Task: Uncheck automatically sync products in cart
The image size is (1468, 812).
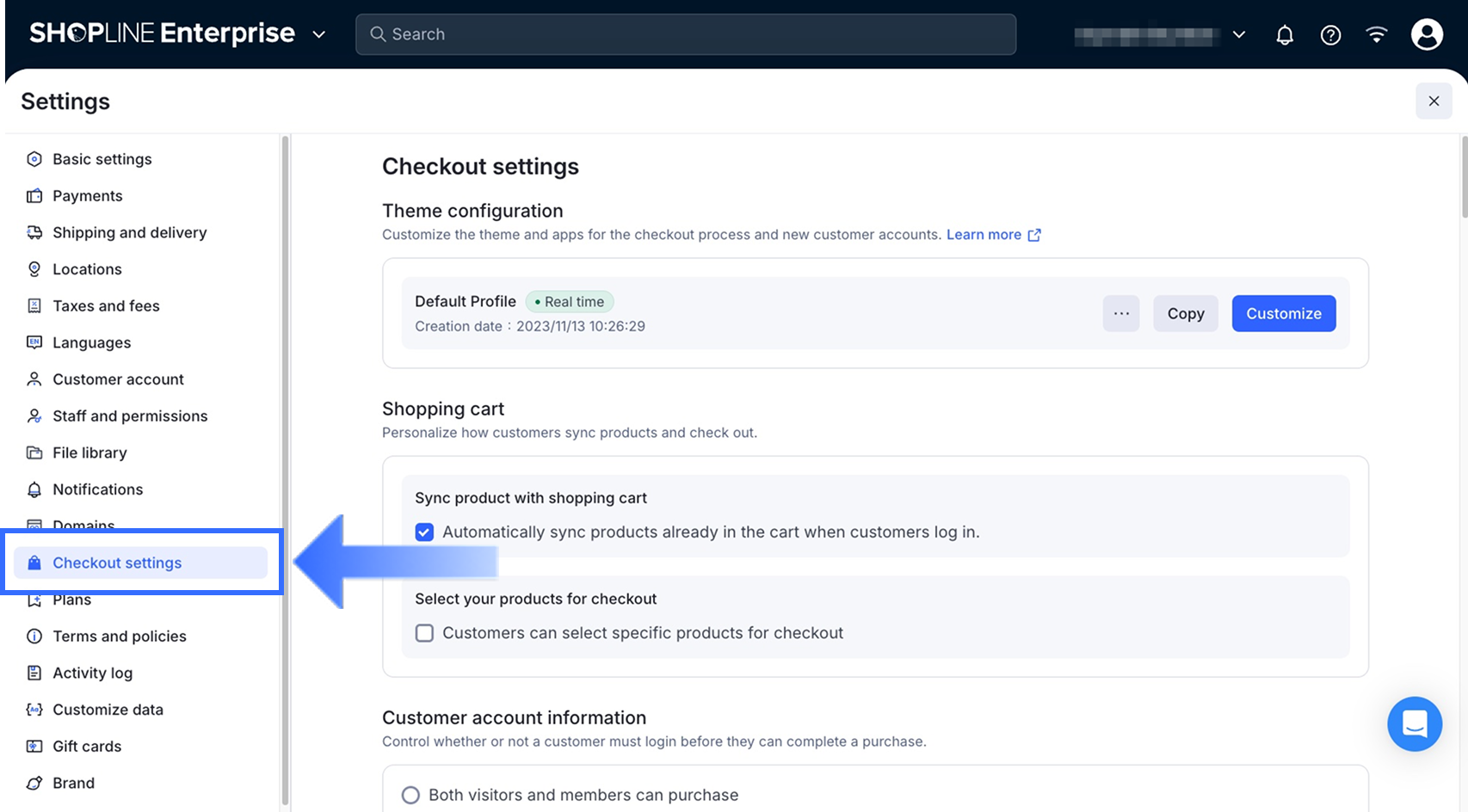Action: pyautogui.click(x=424, y=532)
